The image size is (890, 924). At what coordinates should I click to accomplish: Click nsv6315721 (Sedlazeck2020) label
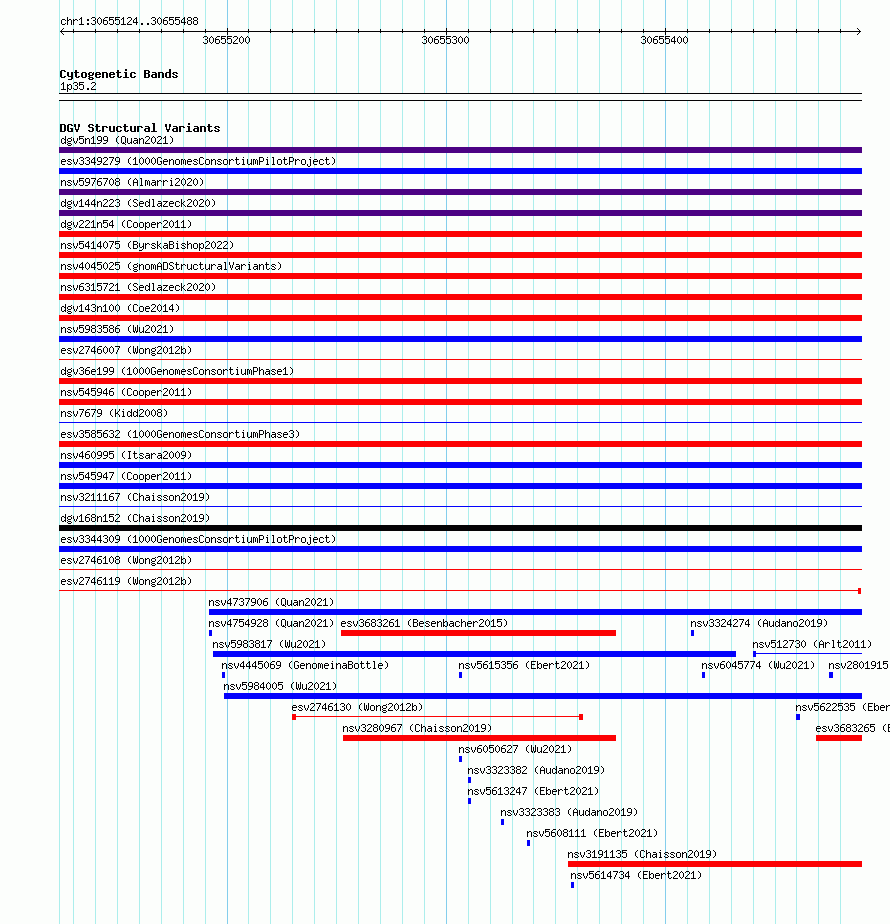click(x=138, y=288)
